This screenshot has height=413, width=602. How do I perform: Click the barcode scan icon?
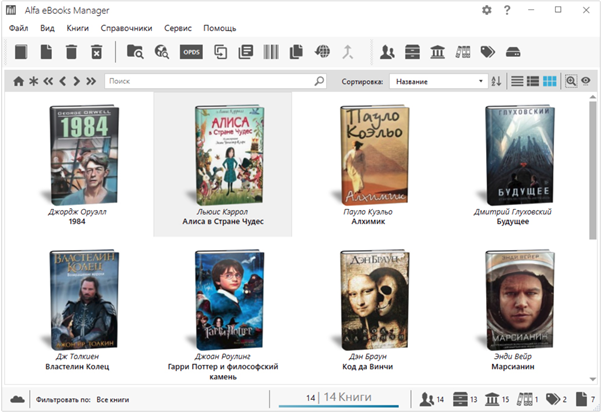click(x=271, y=52)
